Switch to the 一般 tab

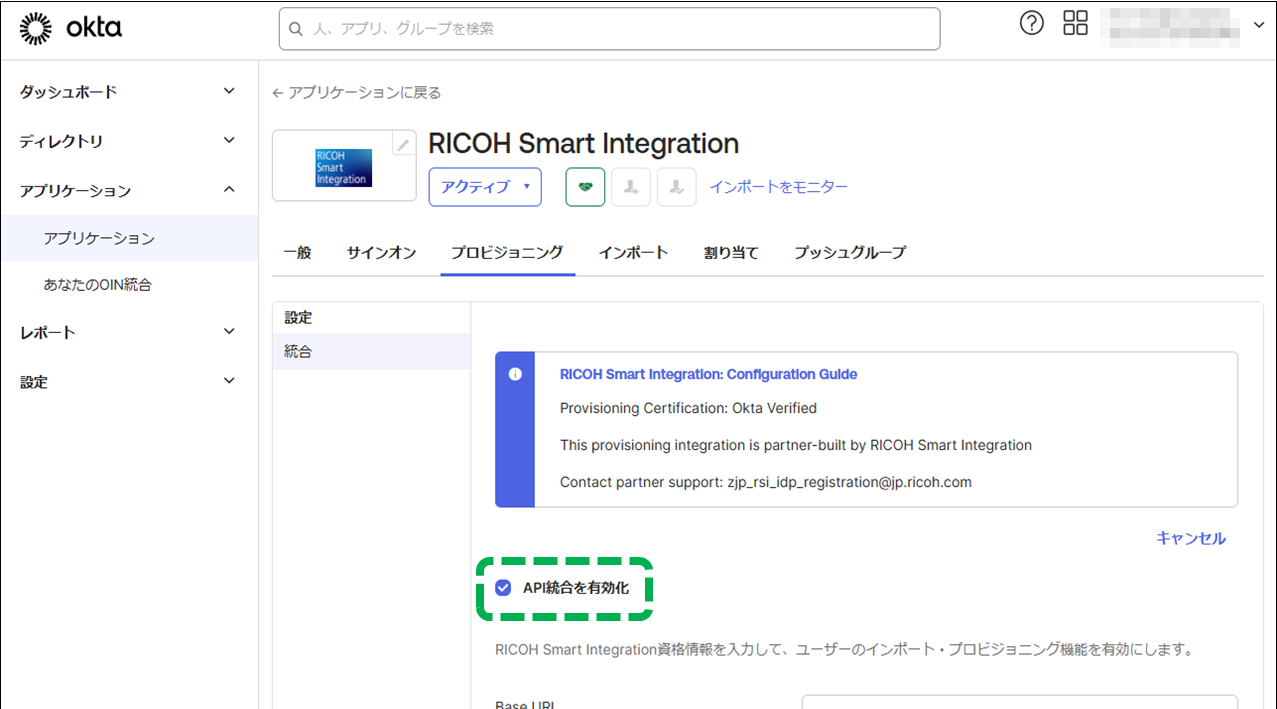[297, 253]
